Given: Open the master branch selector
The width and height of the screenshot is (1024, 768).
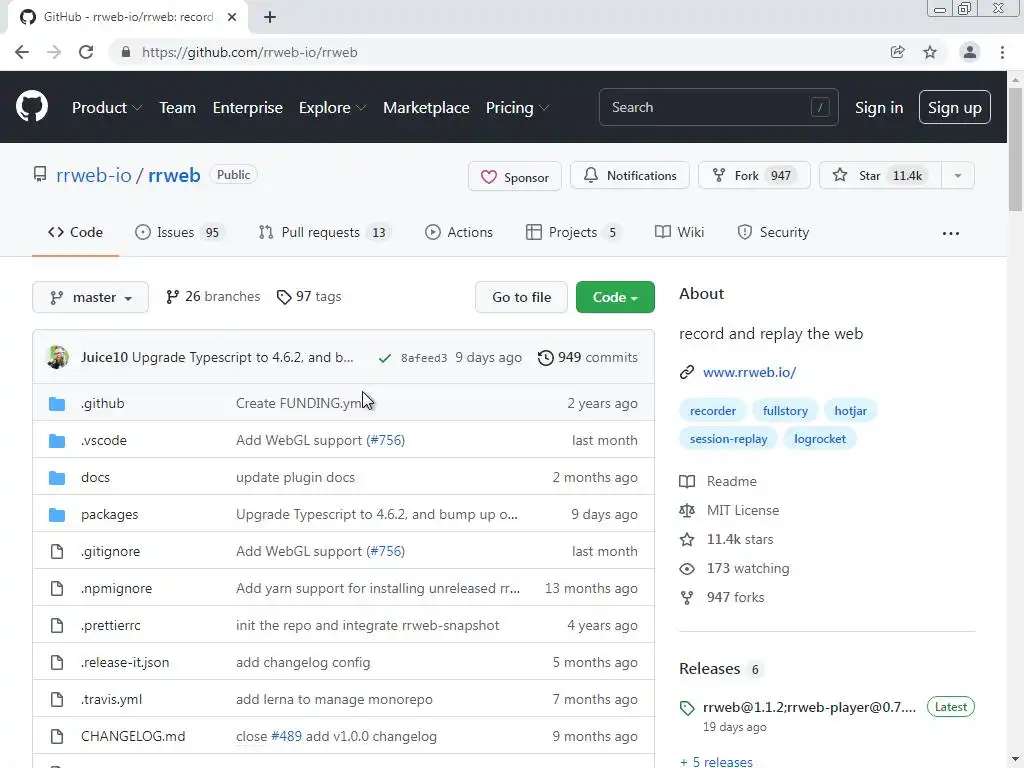Looking at the screenshot, I should point(90,297).
